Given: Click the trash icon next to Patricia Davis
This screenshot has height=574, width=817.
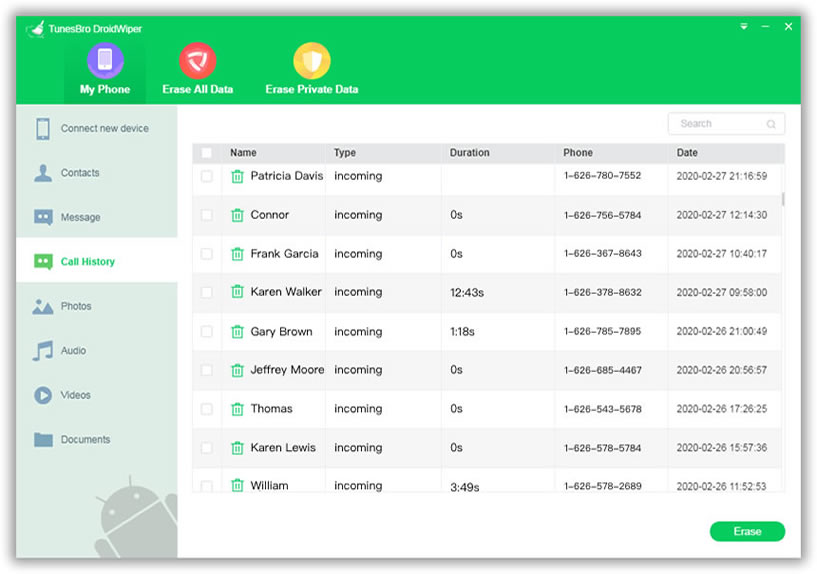Looking at the screenshot, I should [237, 176].
